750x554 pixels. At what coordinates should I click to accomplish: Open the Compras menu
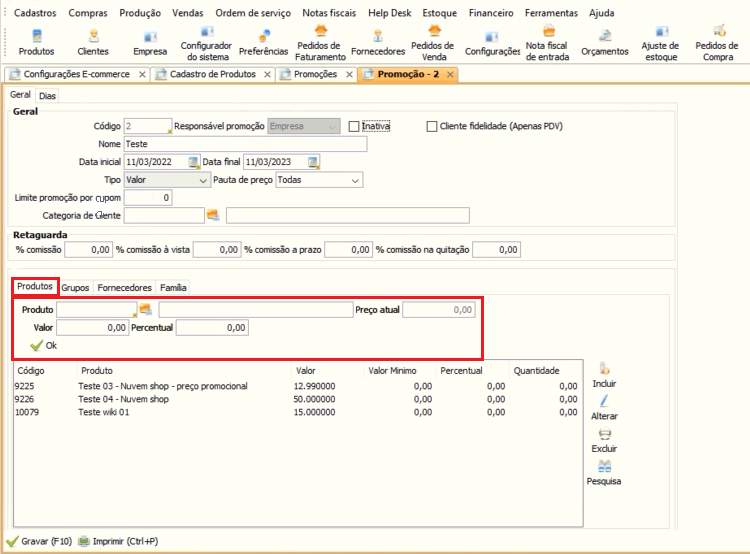coord(88,13)
